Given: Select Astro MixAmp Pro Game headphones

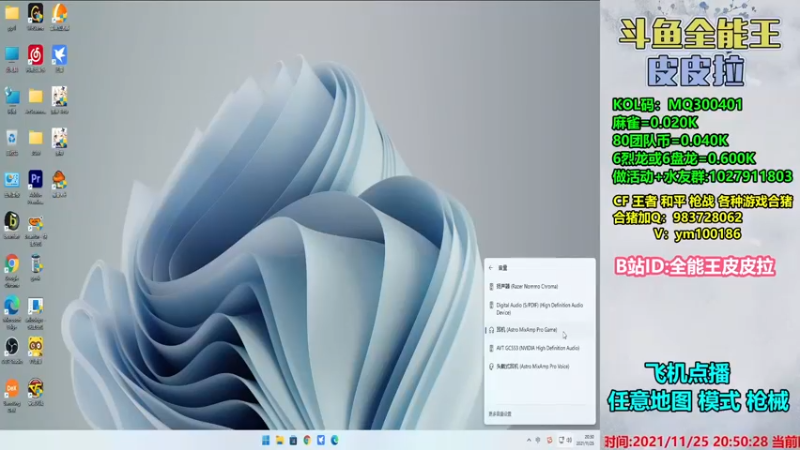Looking at the screenshot, I should tap(539, 330).
